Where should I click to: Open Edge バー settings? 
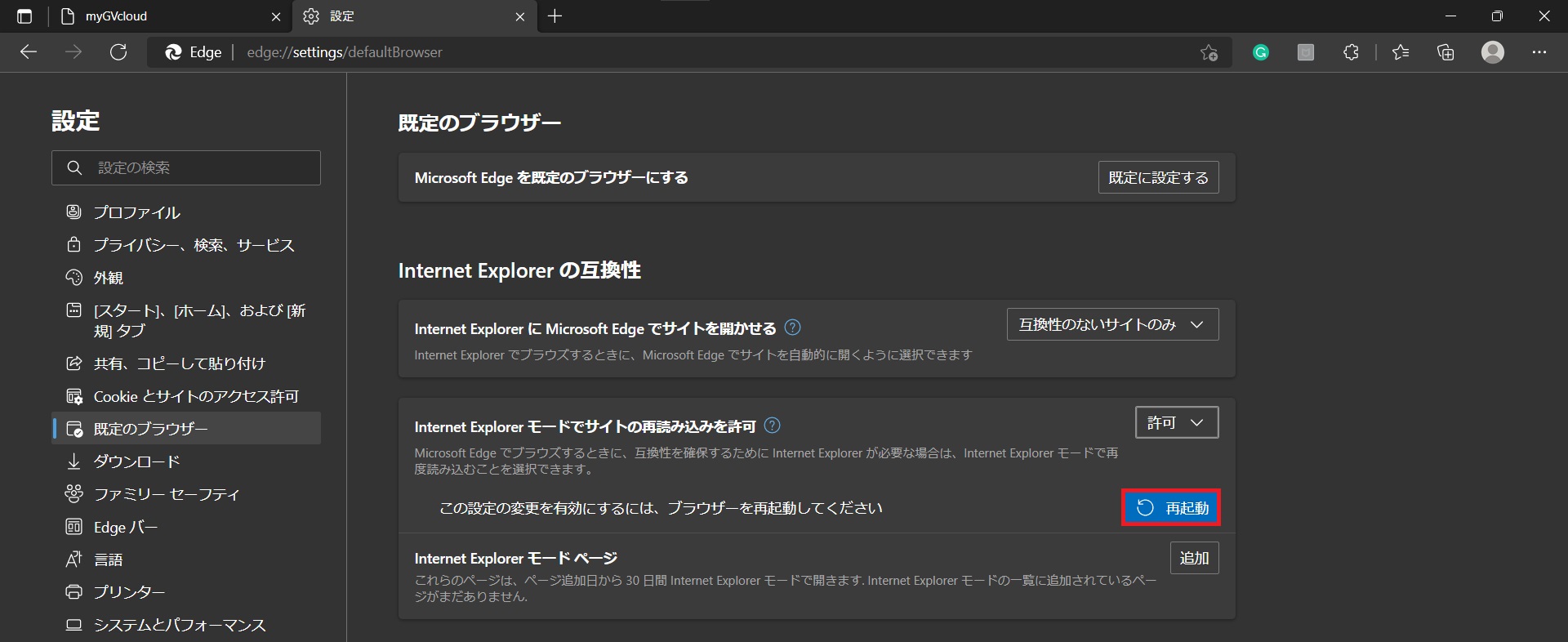coord(186,527)
